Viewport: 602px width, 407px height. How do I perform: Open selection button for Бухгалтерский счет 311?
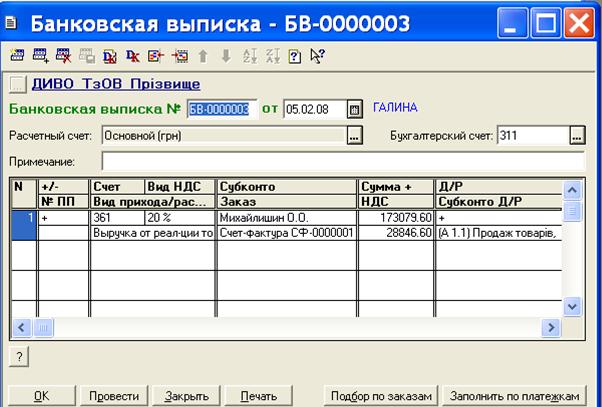pos(577,136)
